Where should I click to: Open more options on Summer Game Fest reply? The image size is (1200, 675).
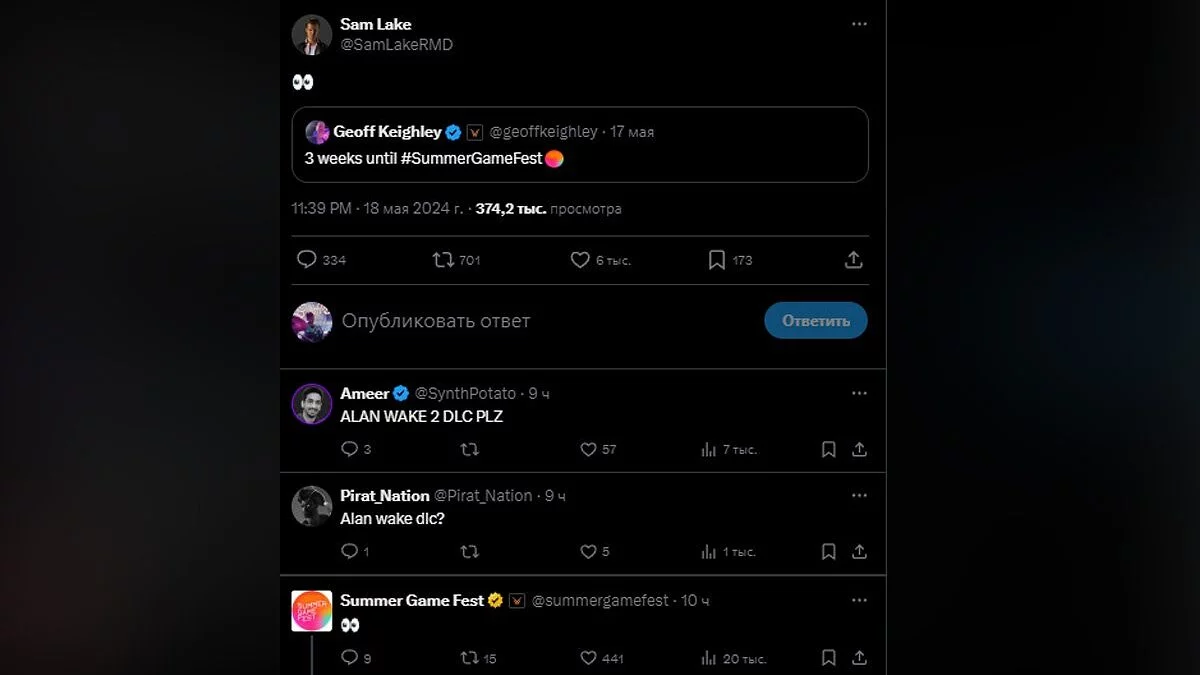tap(859, 600)
